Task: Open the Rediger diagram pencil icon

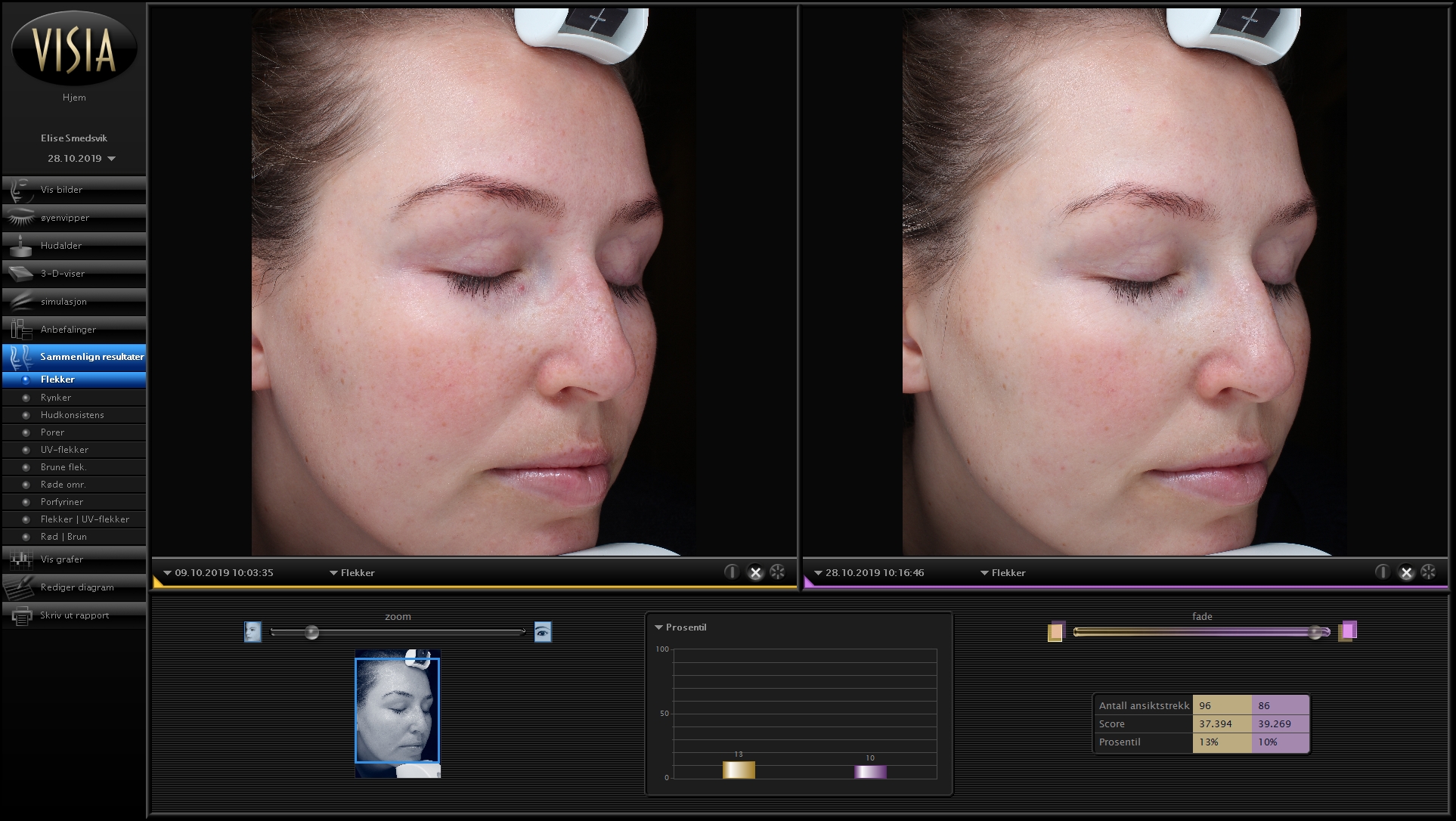Action: [20, 587]
